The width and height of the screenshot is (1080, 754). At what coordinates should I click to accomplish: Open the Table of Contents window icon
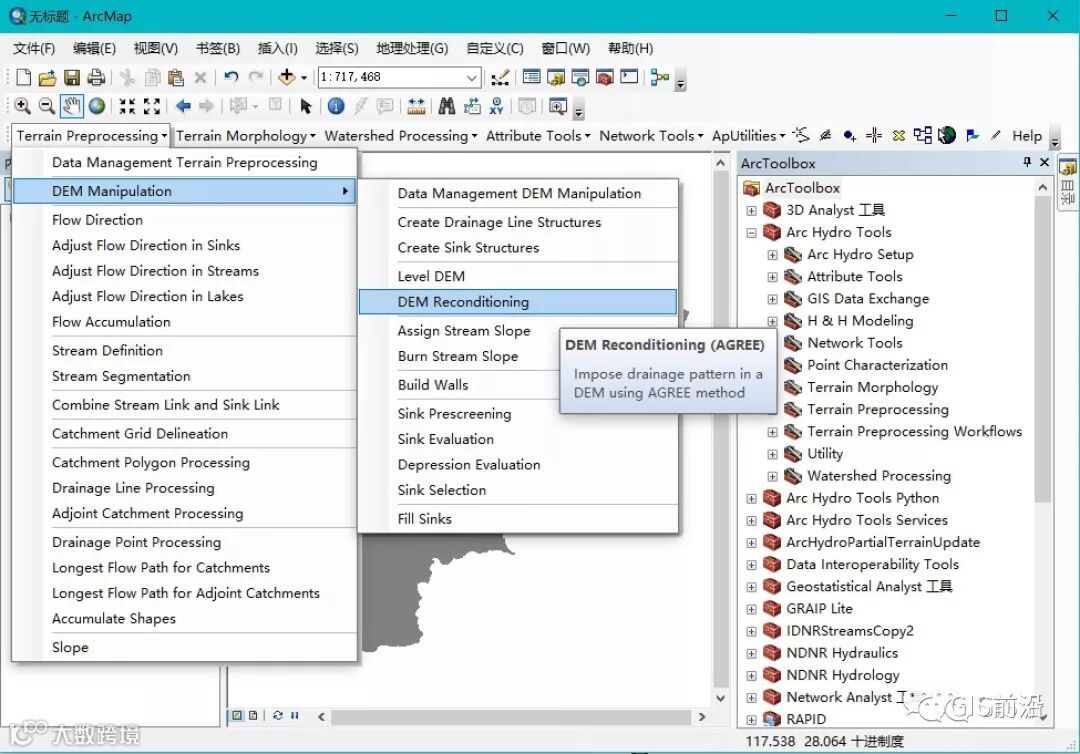[531, 76]
